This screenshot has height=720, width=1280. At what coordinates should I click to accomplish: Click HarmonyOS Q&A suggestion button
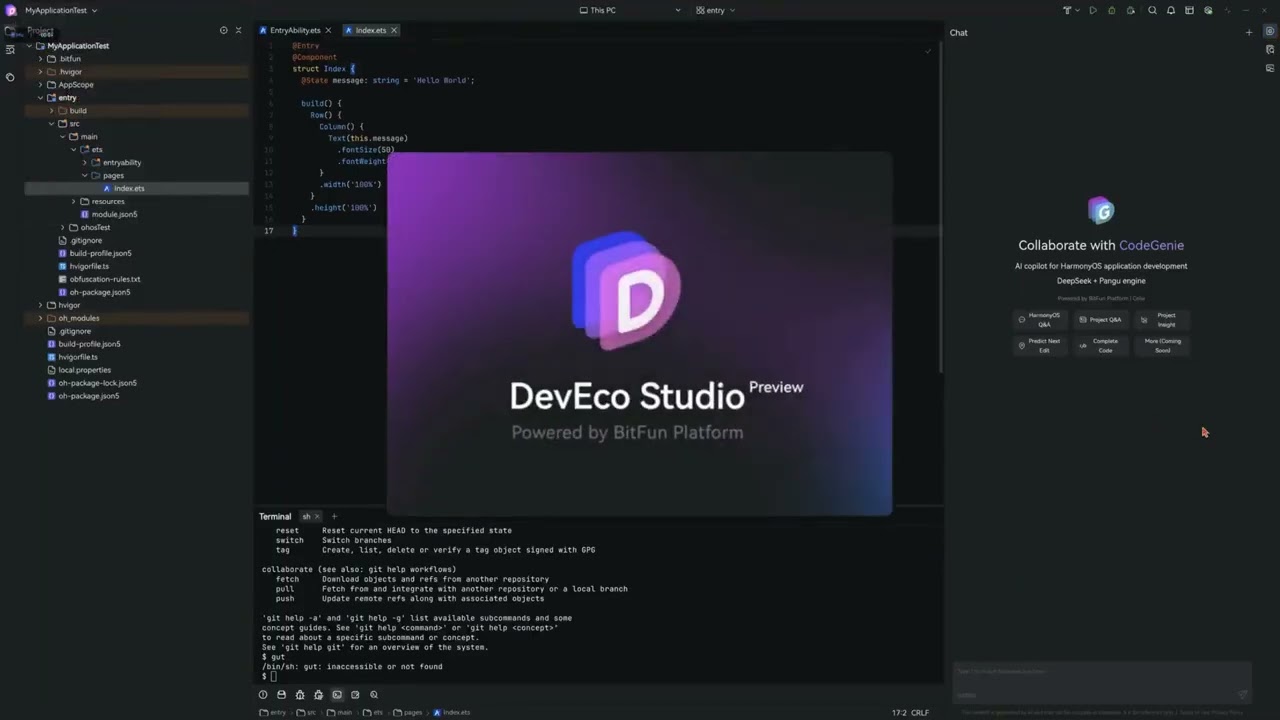[x=1039, y=319]
